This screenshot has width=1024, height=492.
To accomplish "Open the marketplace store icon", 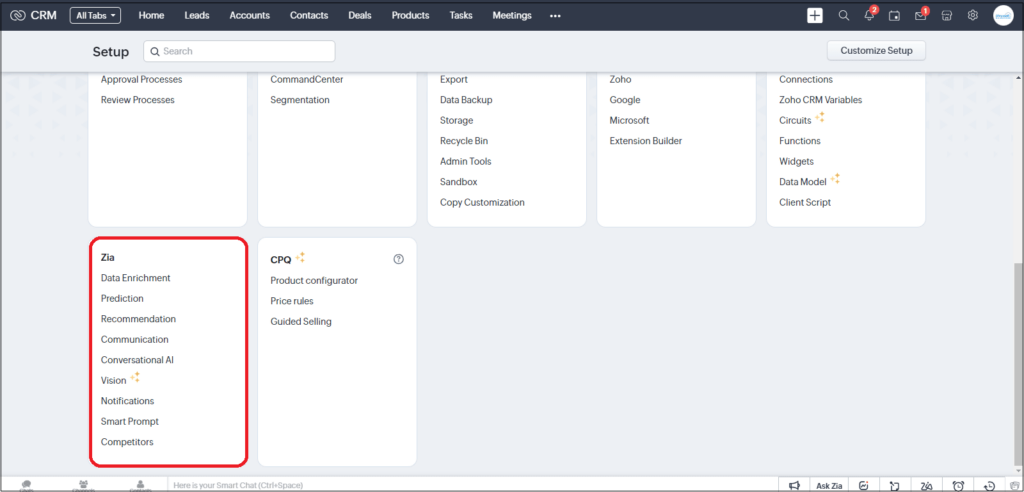I will pos(946,15).
